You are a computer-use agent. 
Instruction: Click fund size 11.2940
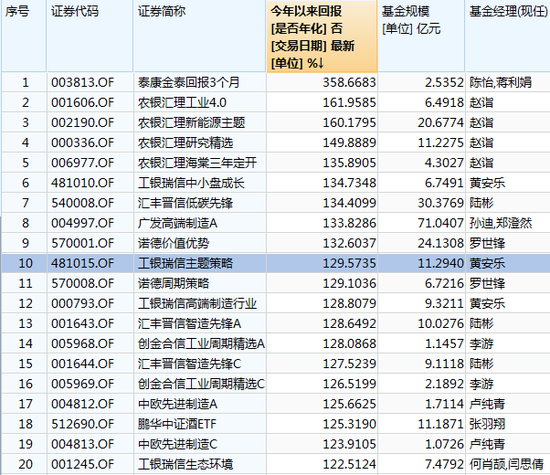pos(441,263)
